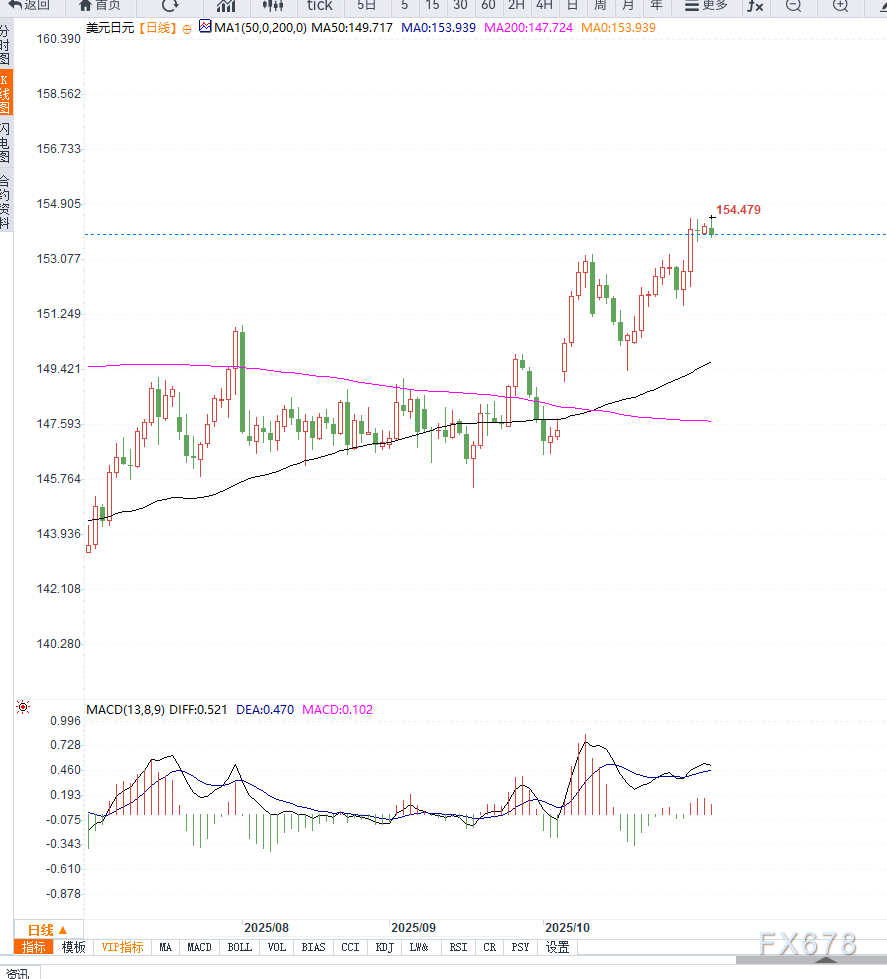Click the MA1 indicator chart icon
Screen dimensions: 887x979
pyautogui.click(x=205, y=27)
